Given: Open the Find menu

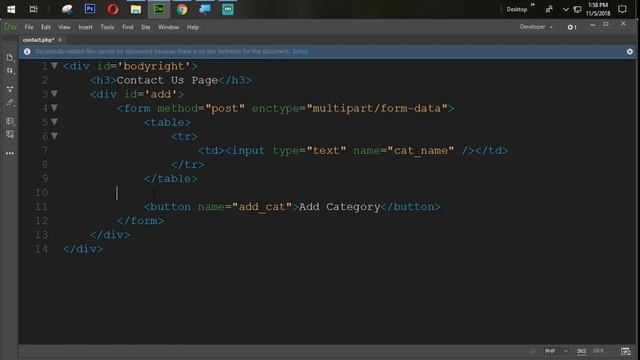Looking at the screenshot, I should coord(128,27).
